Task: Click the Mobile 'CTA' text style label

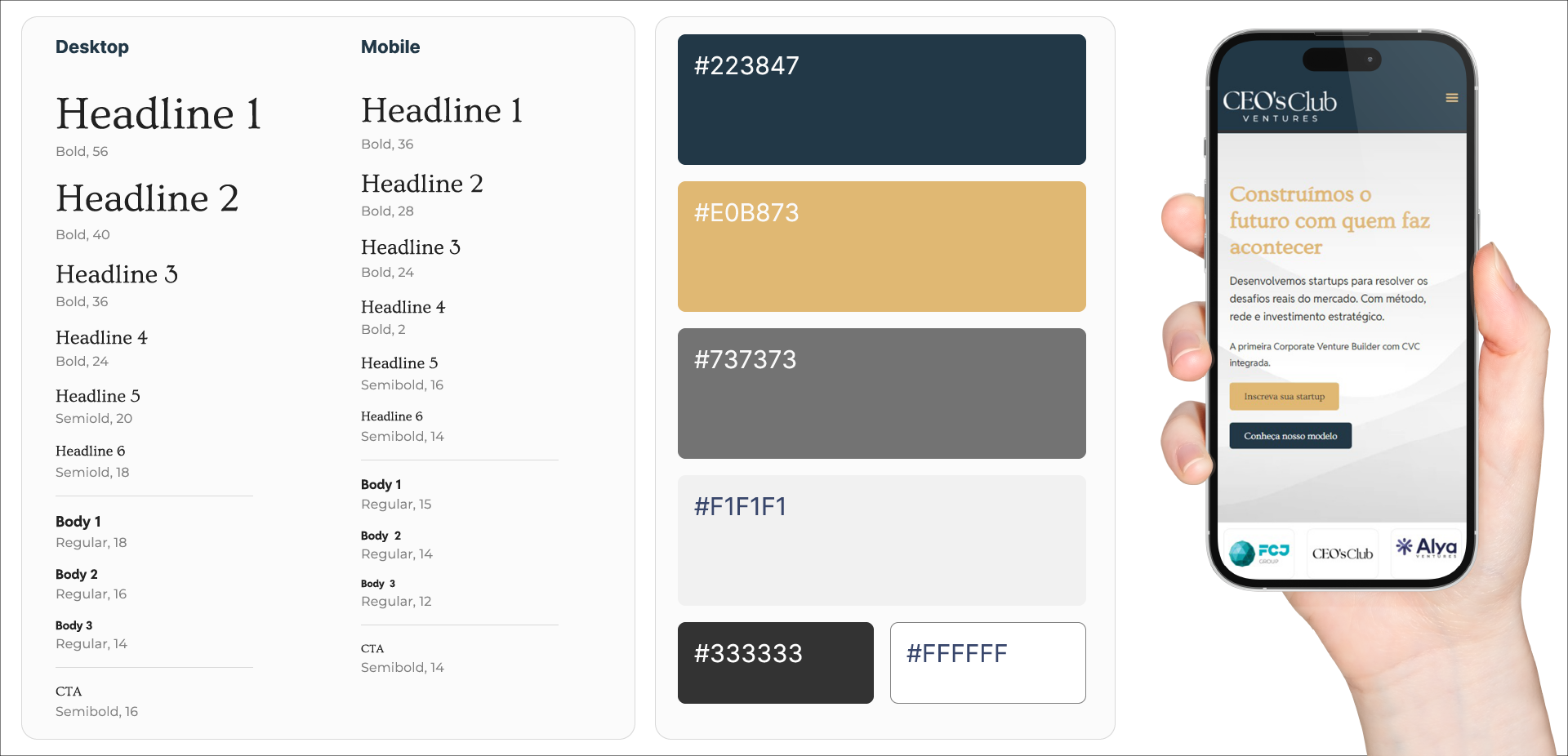Action: pos(372,649)
